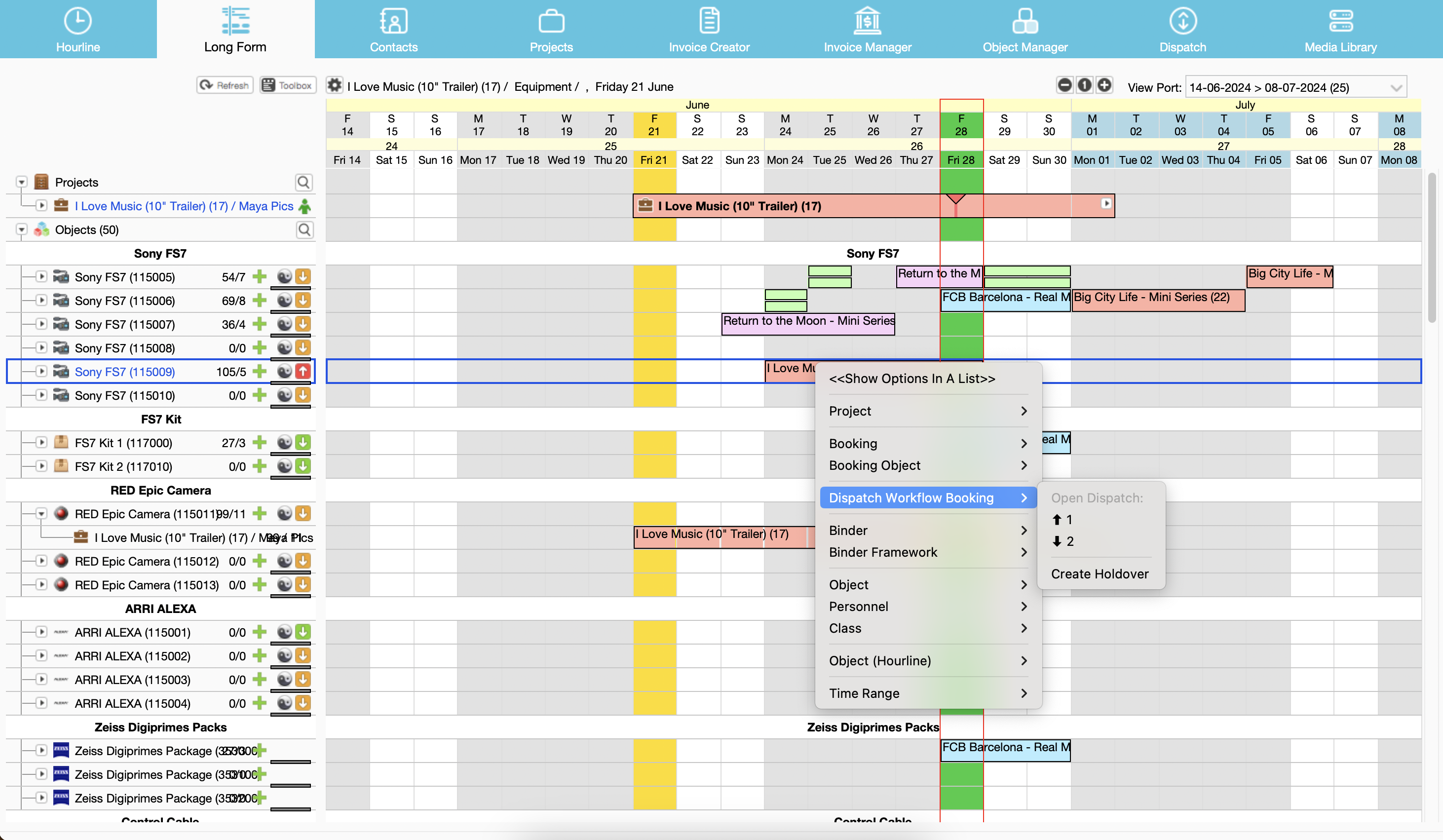Click the green down-arrow icon for FS7 Kit 1
Screen dimensions: 1443x840
point(303,442)
